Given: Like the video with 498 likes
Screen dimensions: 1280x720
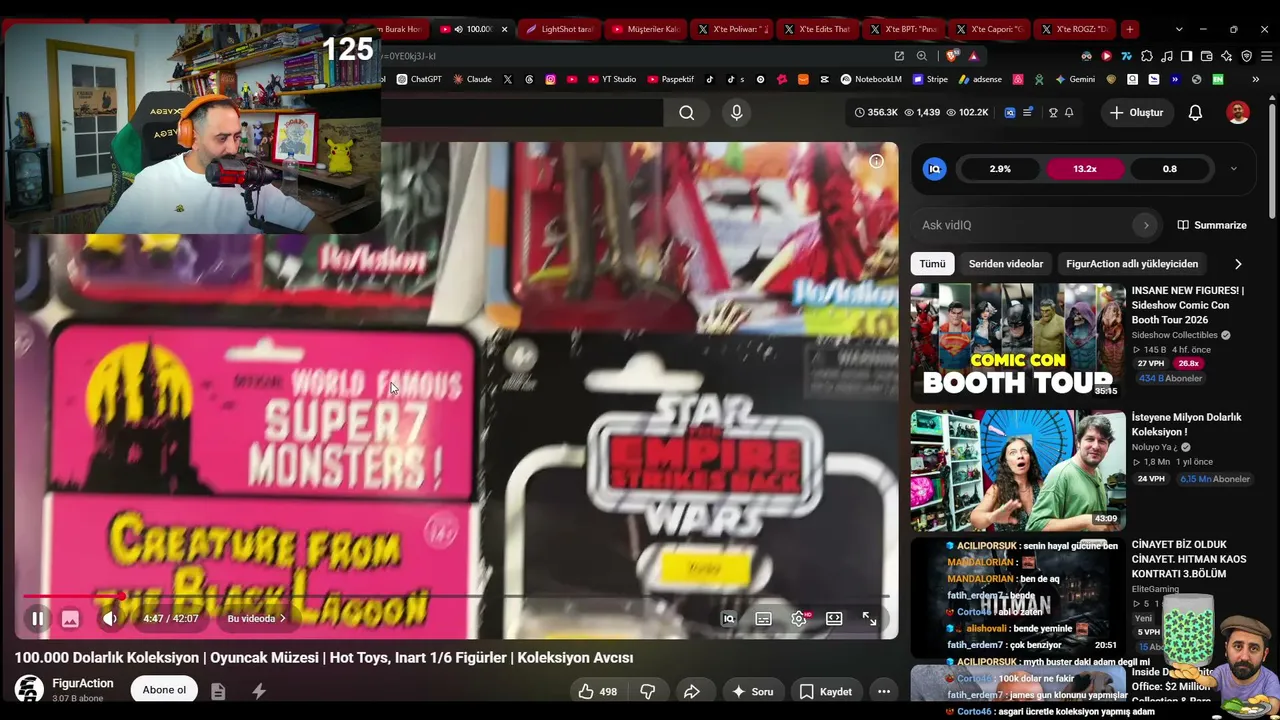Looking at the screenshot, I should (597, 691).
